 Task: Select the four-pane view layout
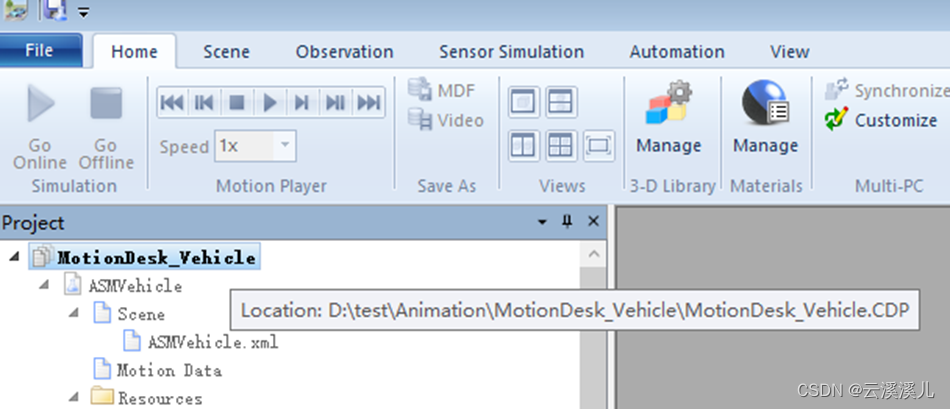[x=561, y=145]
